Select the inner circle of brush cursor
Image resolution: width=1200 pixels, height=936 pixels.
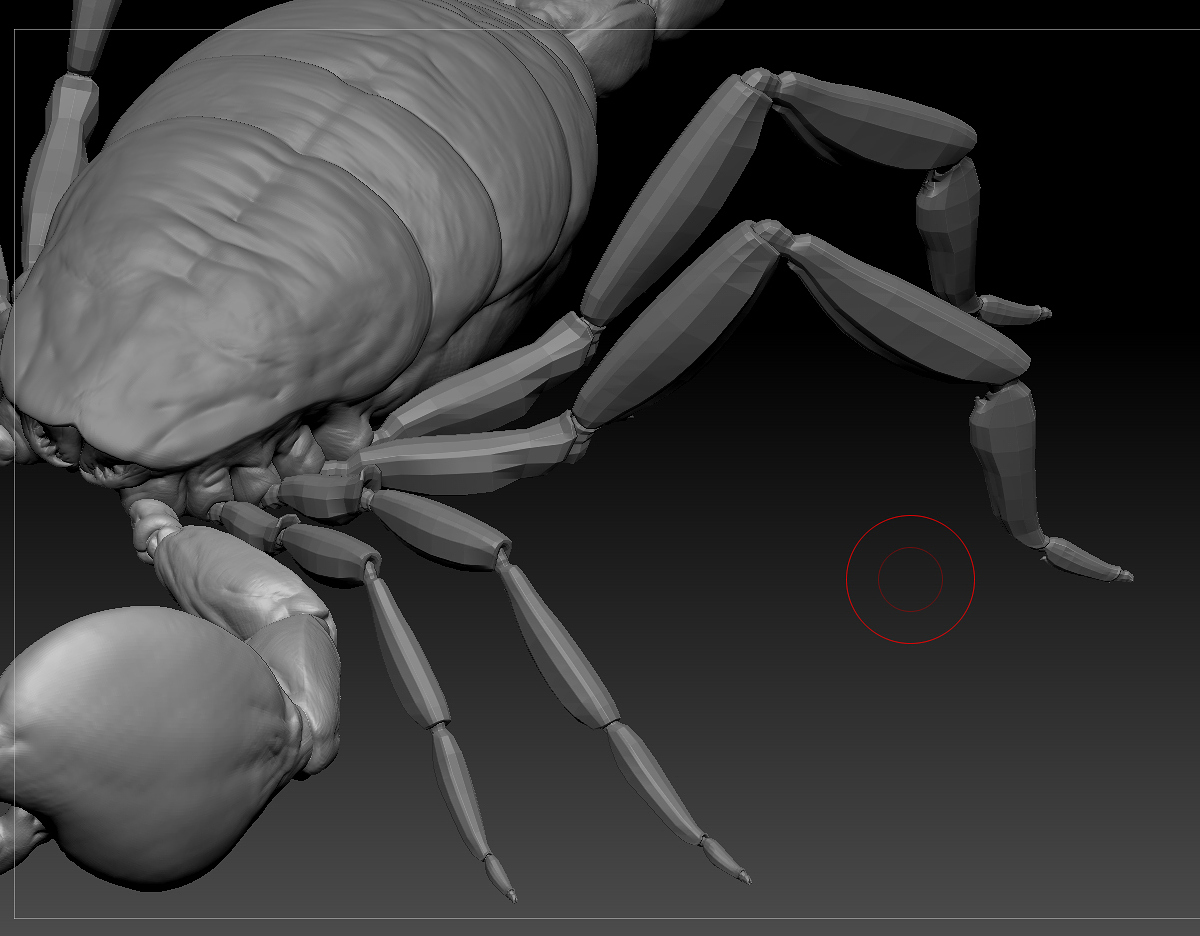pos(912,578)
